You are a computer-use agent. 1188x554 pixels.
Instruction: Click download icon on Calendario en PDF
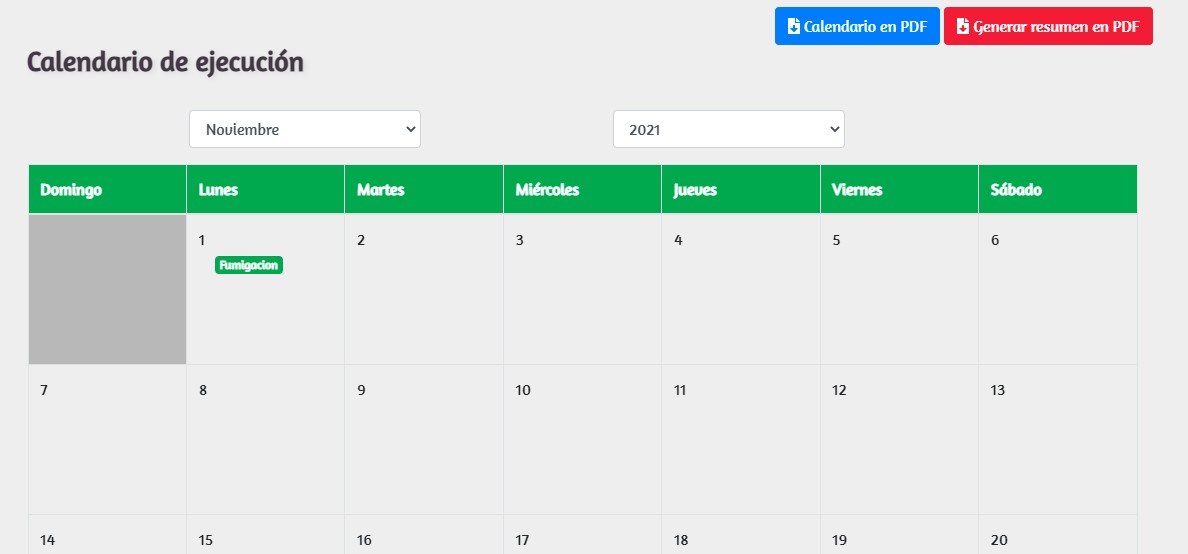coord(794,27)
